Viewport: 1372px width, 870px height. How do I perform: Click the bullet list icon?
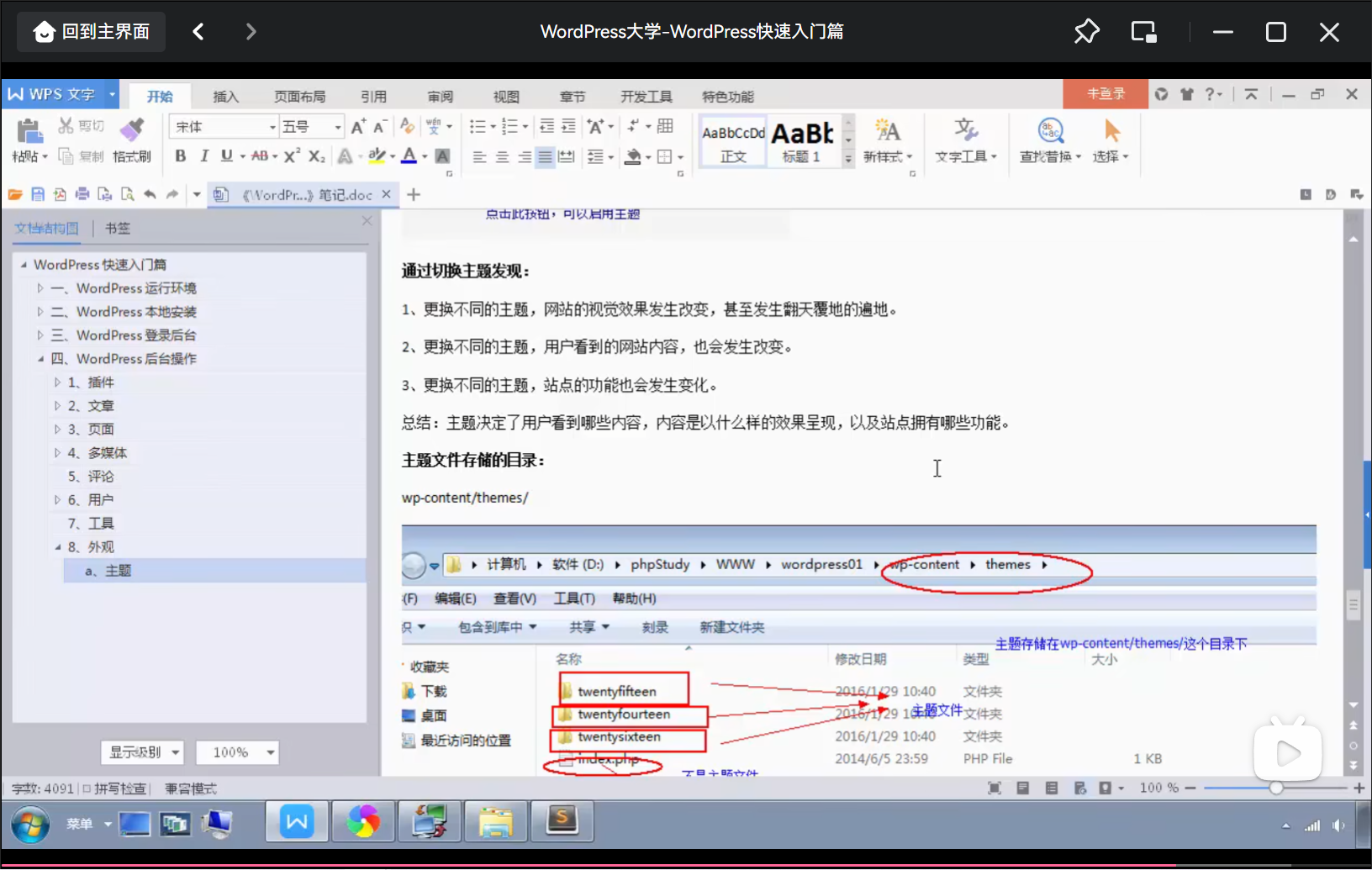[x=478, y=127]
